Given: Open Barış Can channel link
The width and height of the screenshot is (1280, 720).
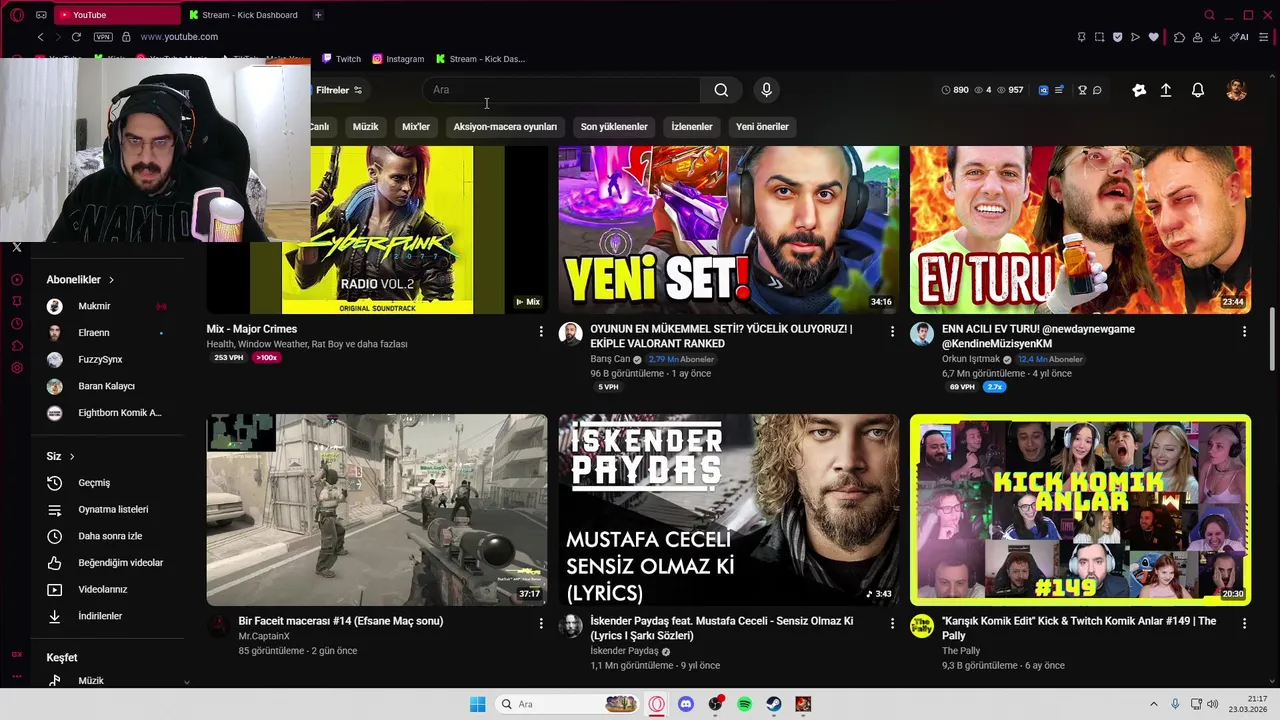Looking at the screenshot, I should click(x=610, y=359).
